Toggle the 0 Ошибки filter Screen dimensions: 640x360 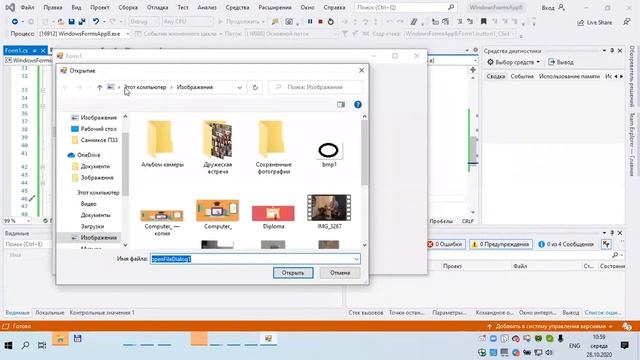(x=445, y=244)
